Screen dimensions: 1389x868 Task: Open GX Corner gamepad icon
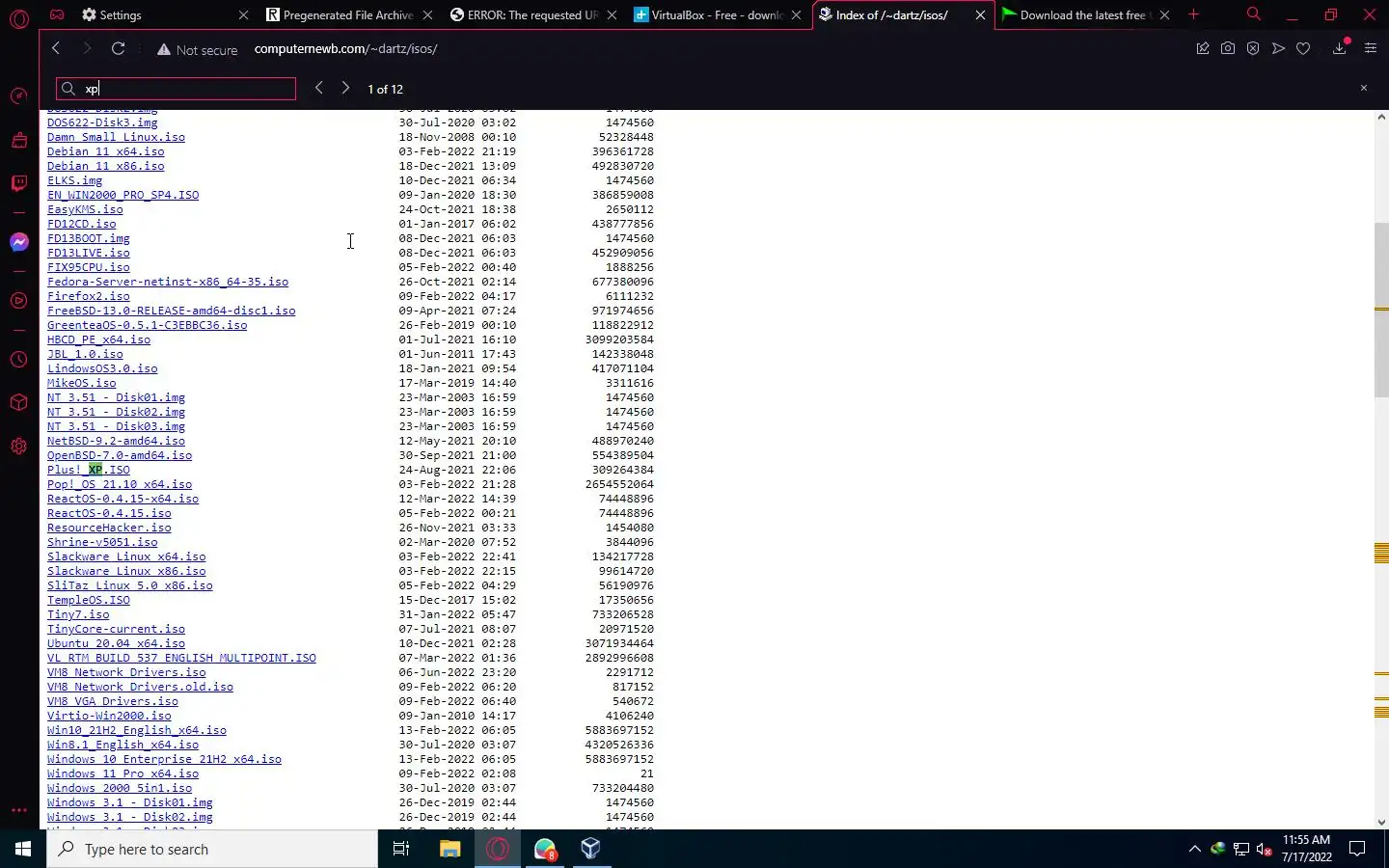tap(57, 14)
